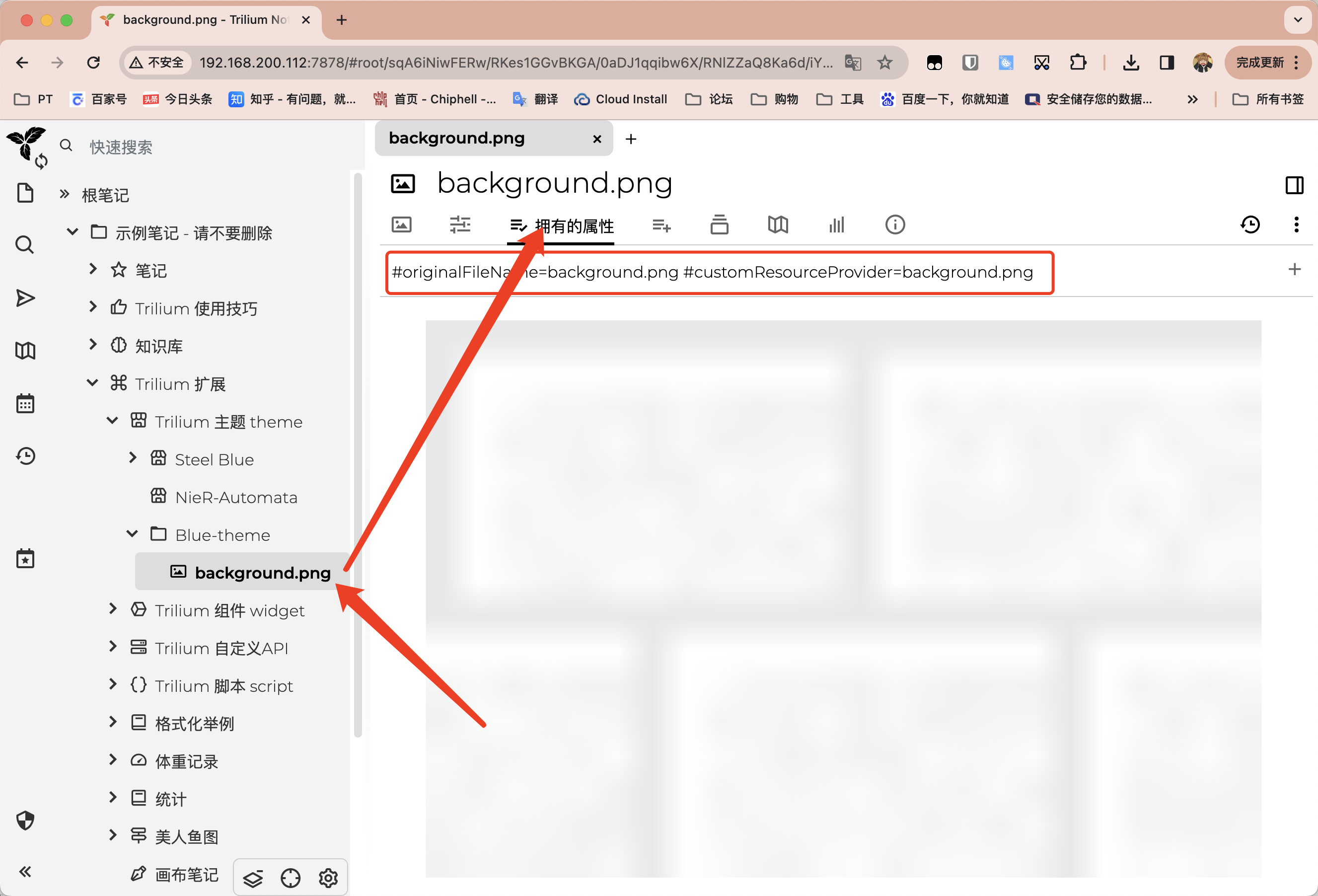Click the protected session shield icon
Viewport: 1318px width, 896px height.
click(25, 820)
